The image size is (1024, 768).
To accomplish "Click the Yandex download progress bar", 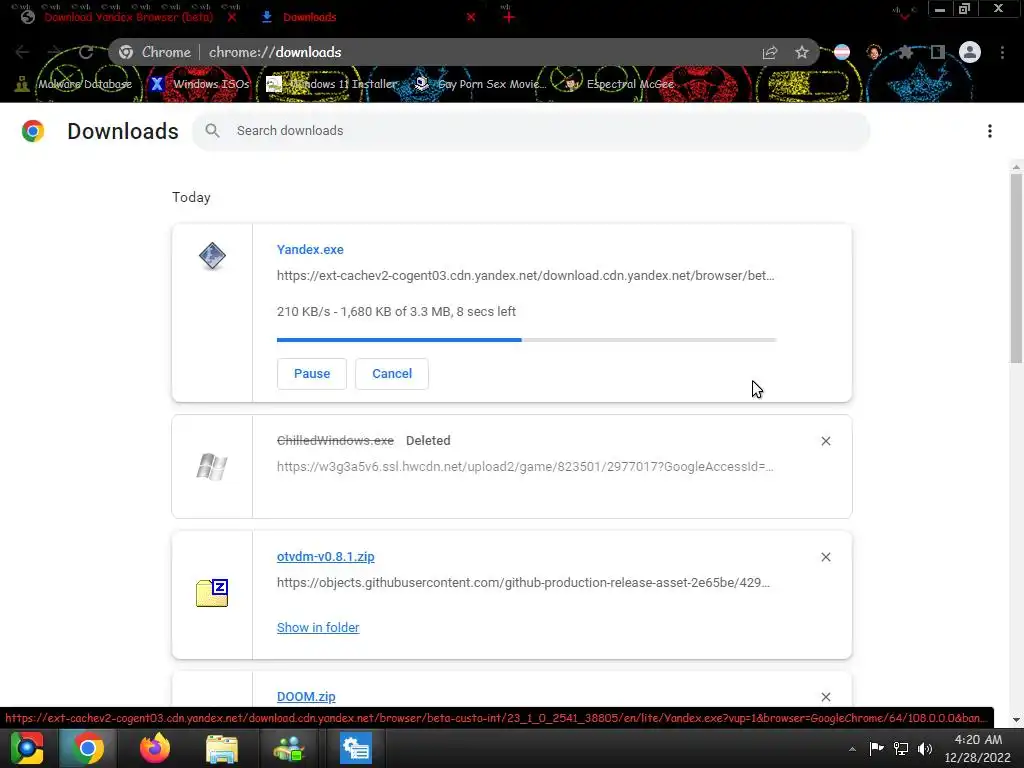I will pyautogui.click(x=526, y=340).
